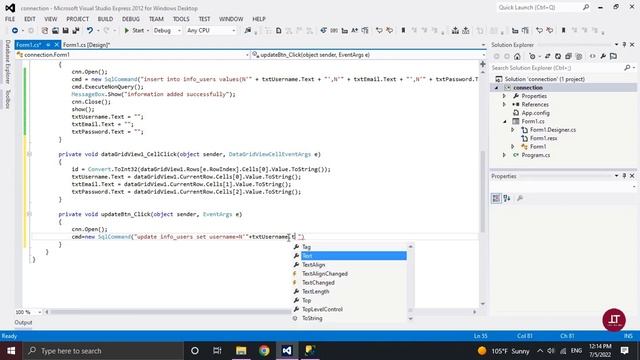Click the Save icon in the toolbar
The image size is (640, 360).
coord(66,31)
